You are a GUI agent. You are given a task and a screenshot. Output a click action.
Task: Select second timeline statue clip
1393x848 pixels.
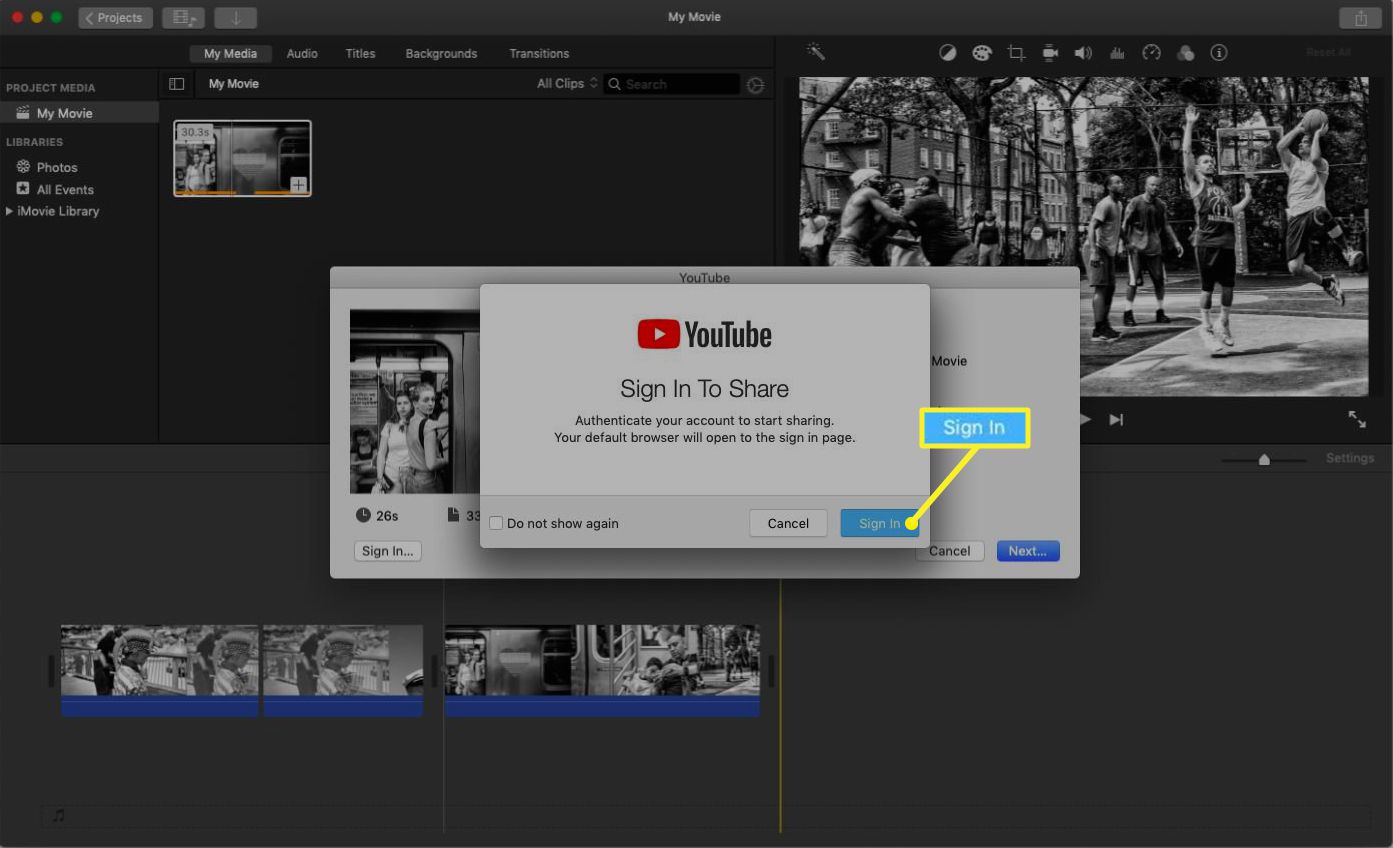[x=343, y=670]
